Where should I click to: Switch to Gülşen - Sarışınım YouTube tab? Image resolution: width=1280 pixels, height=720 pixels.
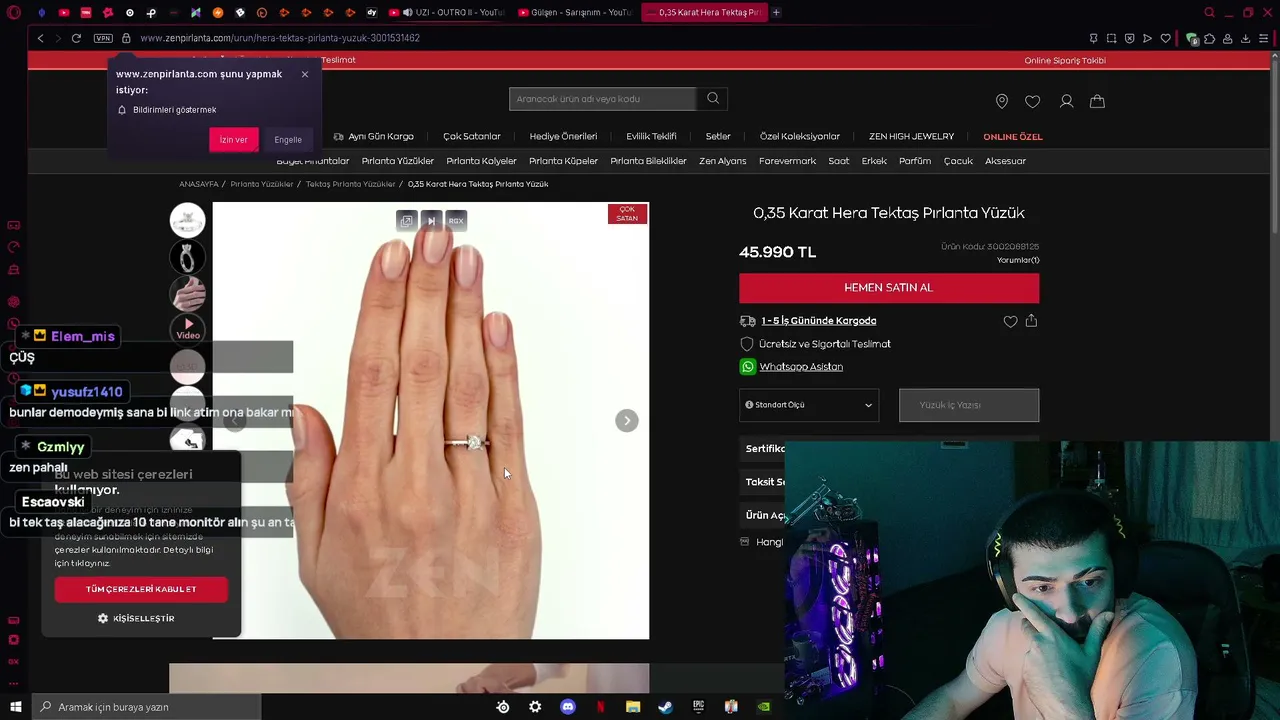click(575, 12)
